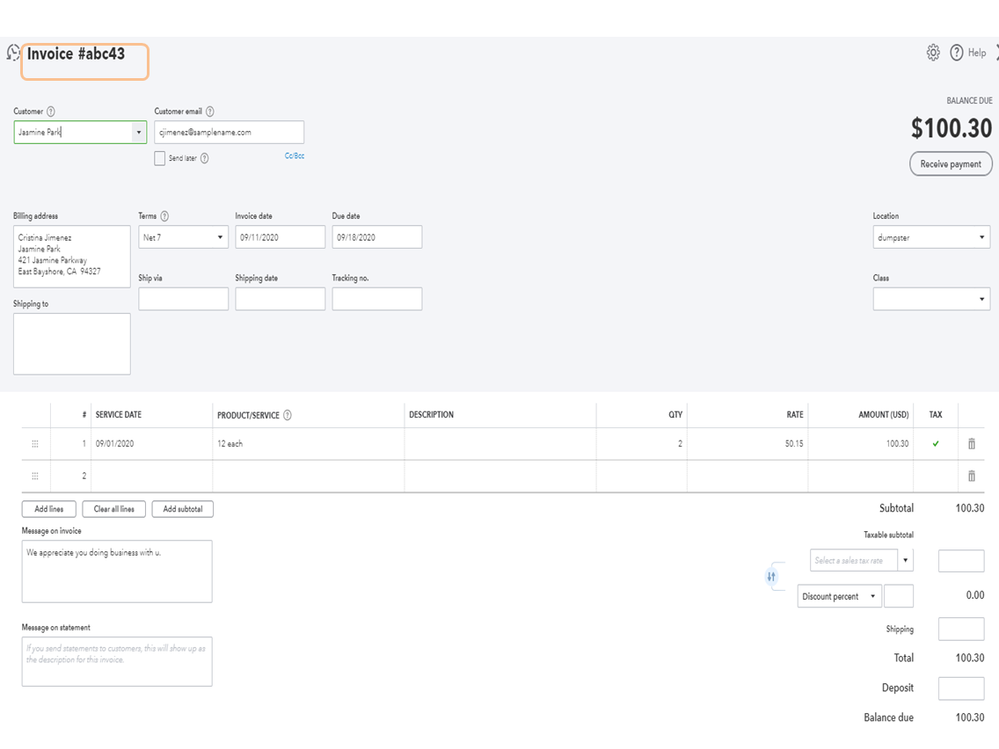
Task: Click the Message on statement text box
Action: click(x=117, y=662)
